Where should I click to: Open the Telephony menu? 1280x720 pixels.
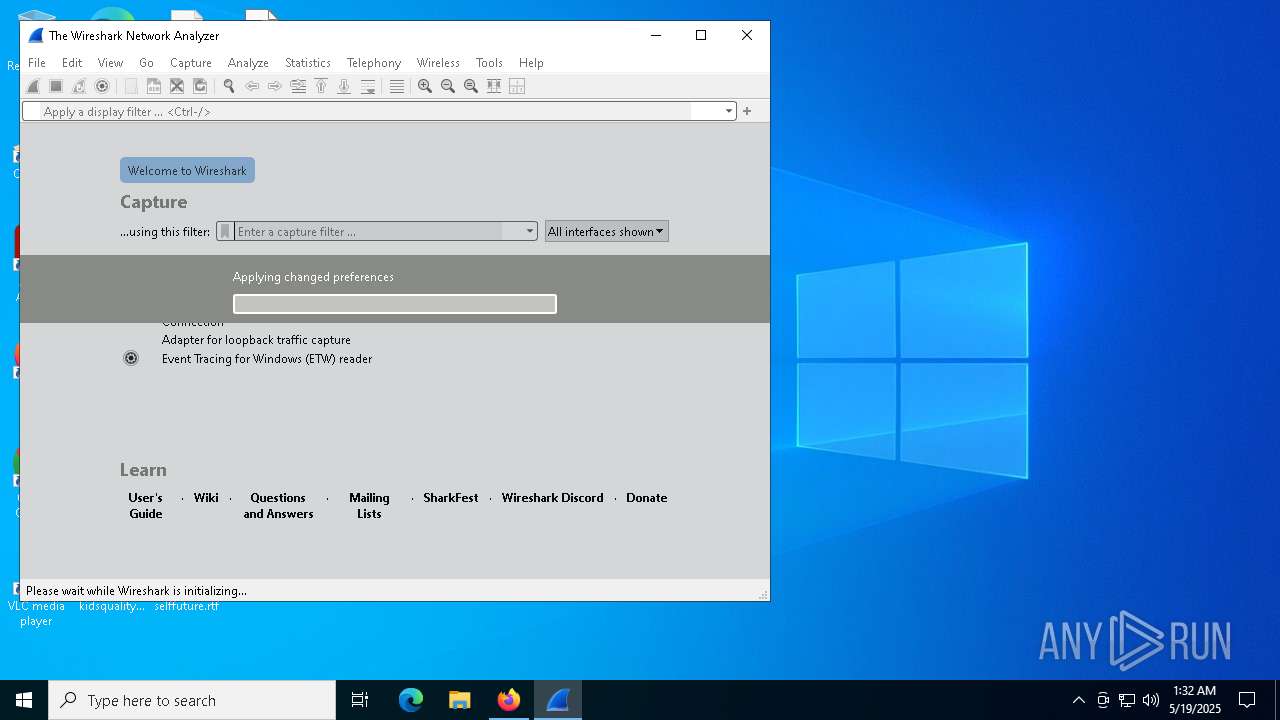click(374, 62)
